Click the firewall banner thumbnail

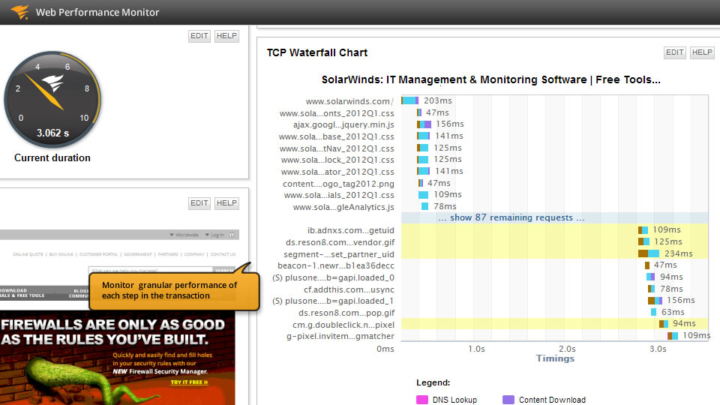[x=118, y=358]
